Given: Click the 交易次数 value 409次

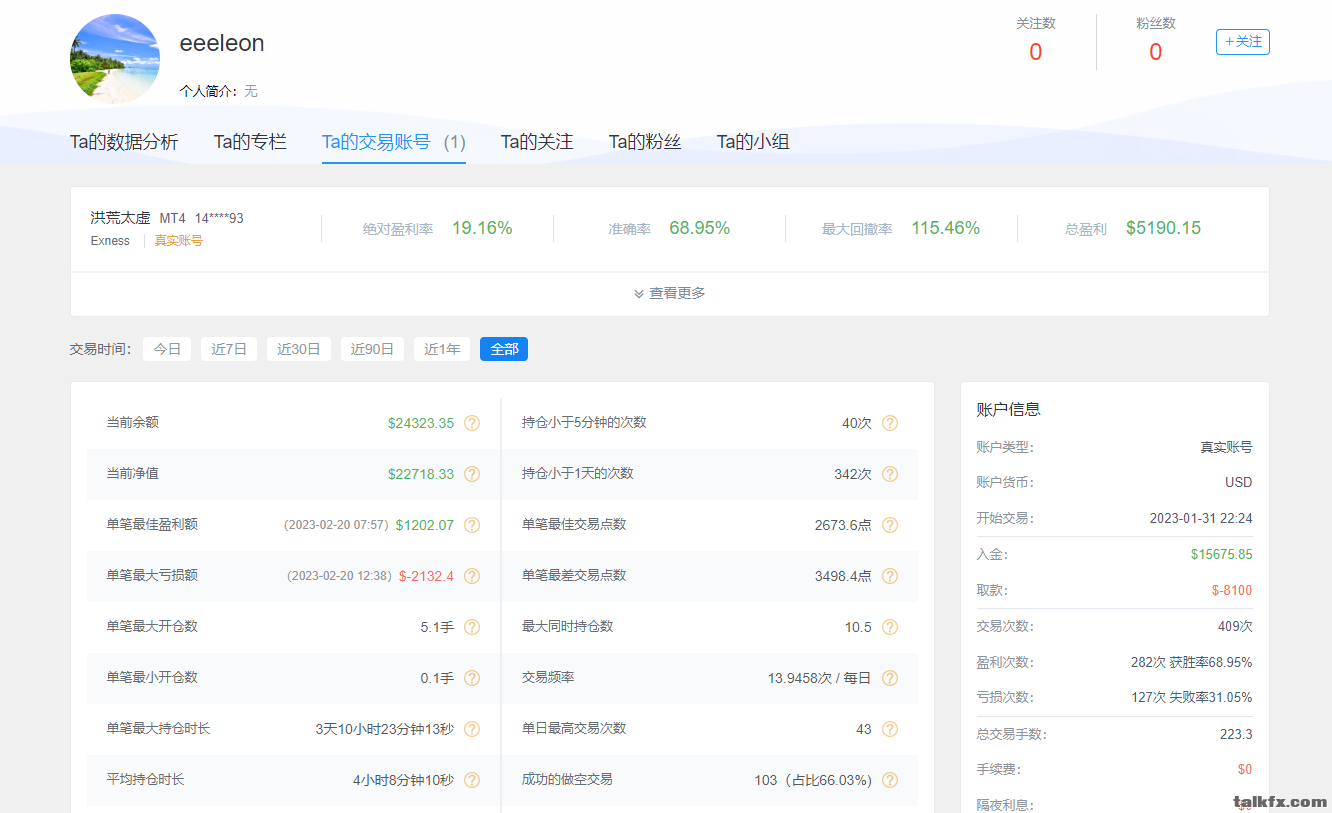Looking at the screenshot, I should click(1235, 626).
